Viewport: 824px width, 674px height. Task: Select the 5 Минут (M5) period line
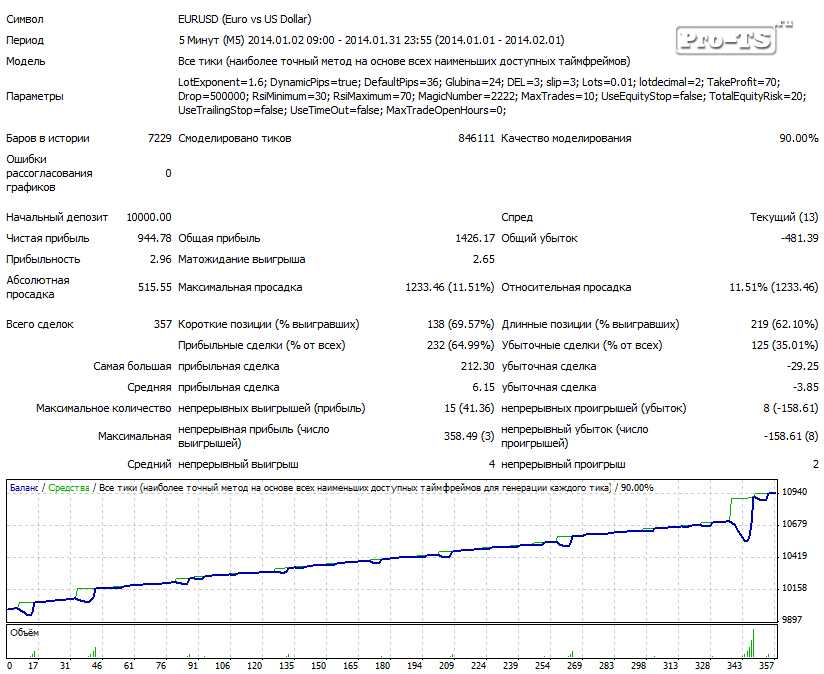pos(371,40)
